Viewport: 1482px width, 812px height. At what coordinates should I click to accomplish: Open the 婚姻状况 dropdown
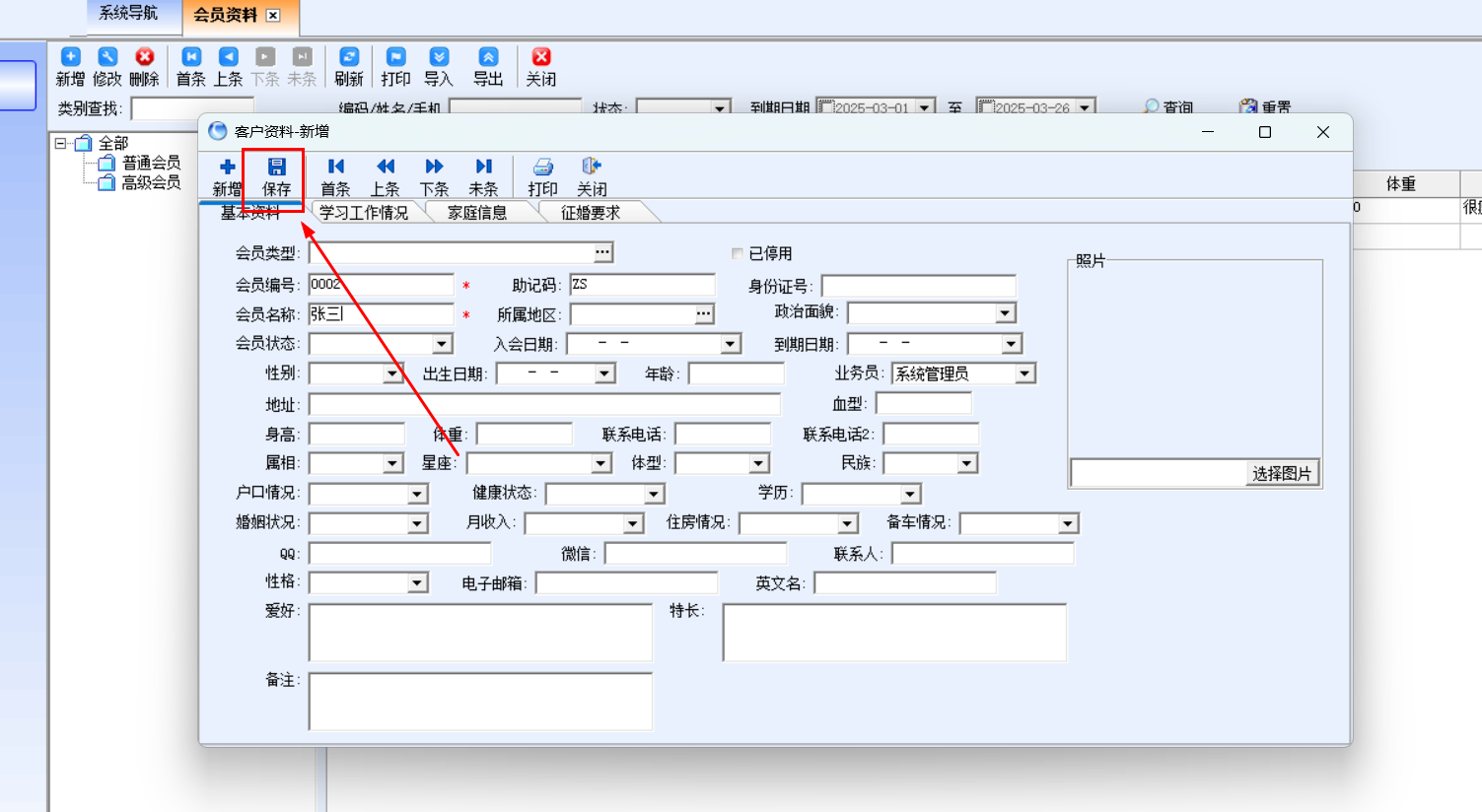[417, 523]
